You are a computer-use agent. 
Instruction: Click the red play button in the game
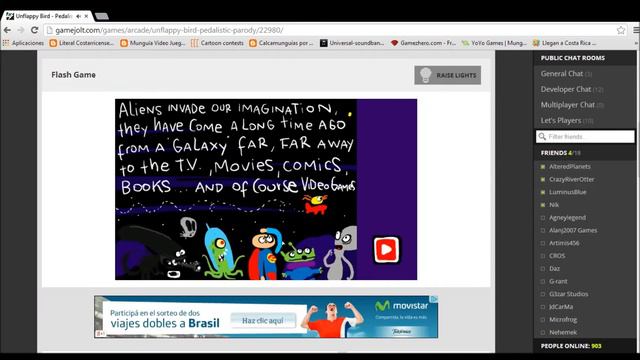click(386, 249)
